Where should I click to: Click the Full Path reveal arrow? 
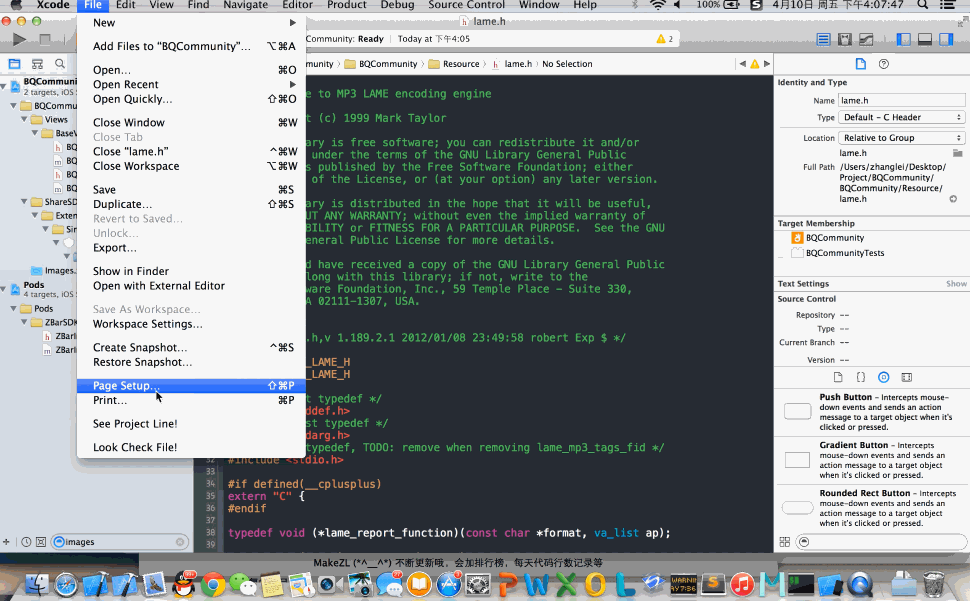[953, 198]
